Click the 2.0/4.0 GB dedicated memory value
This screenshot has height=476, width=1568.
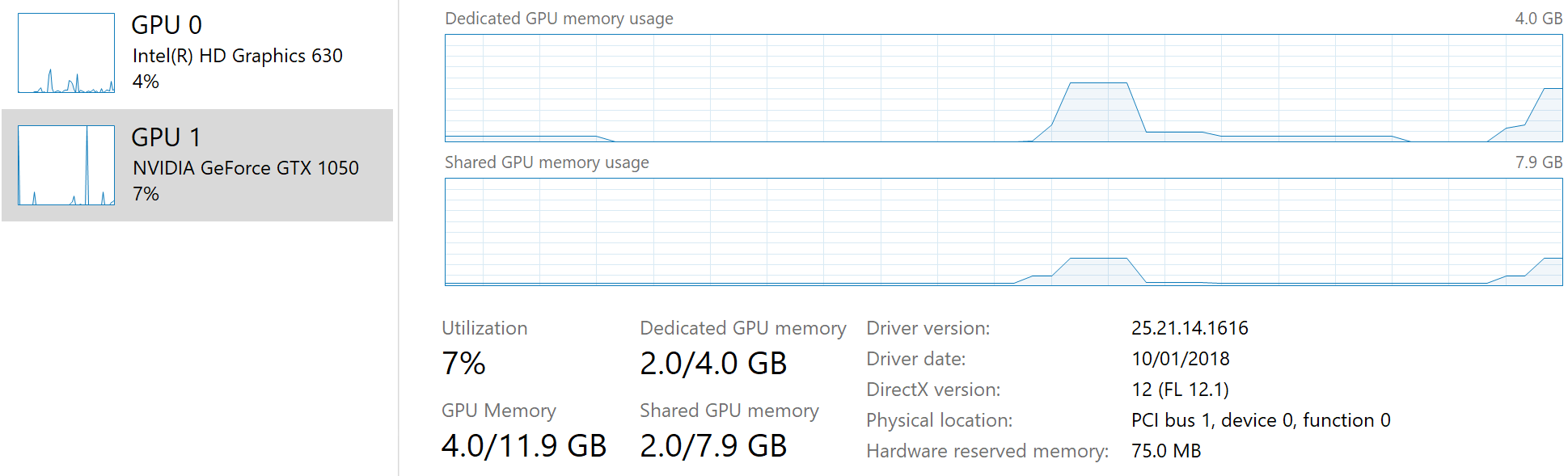(x=713, y=364)
